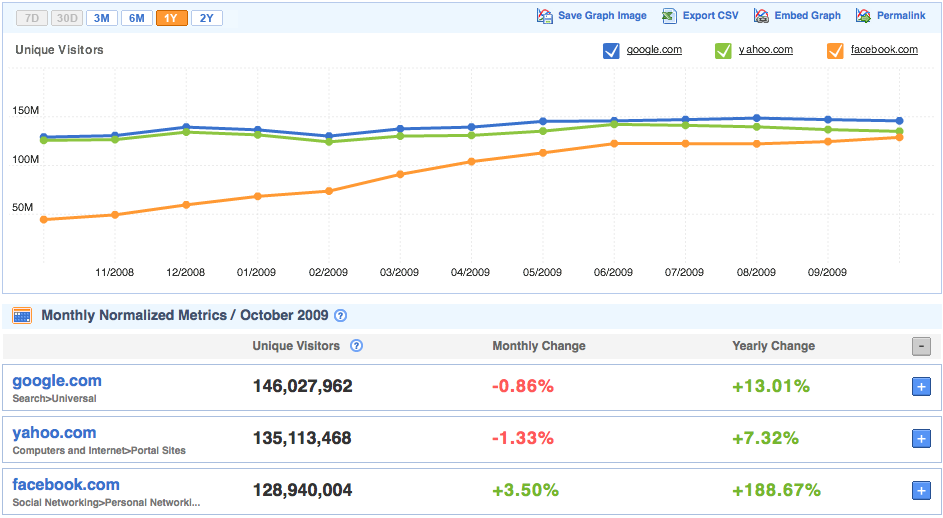
Task: Click yahoo.com data point at 06/2009
Action: [614, 125]
